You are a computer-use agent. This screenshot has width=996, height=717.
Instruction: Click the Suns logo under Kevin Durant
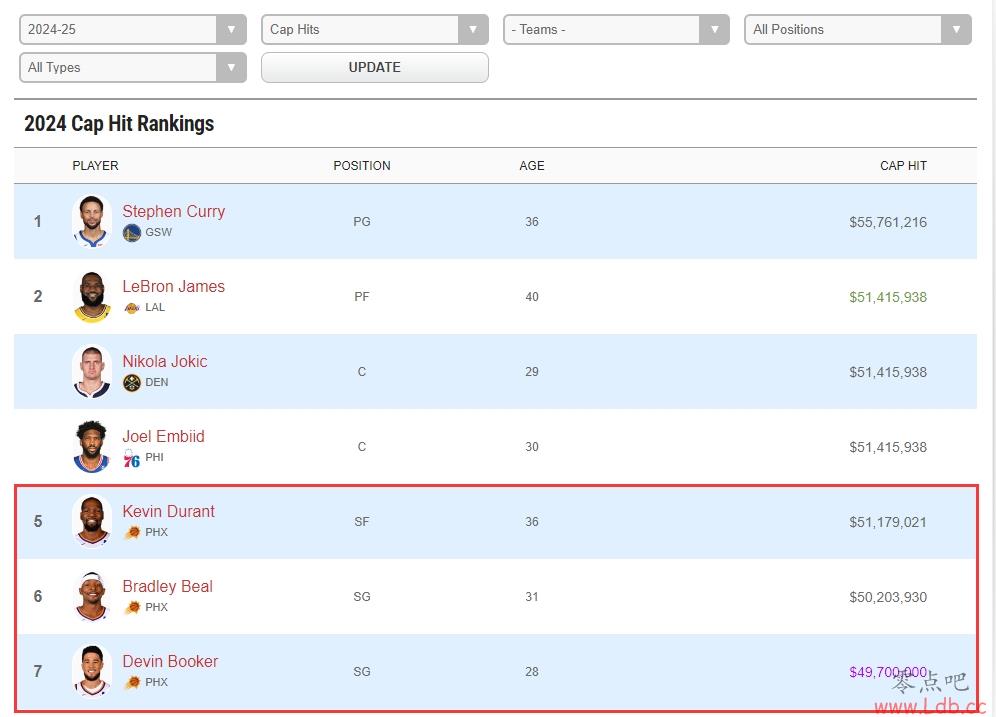[x=132, y=532]
